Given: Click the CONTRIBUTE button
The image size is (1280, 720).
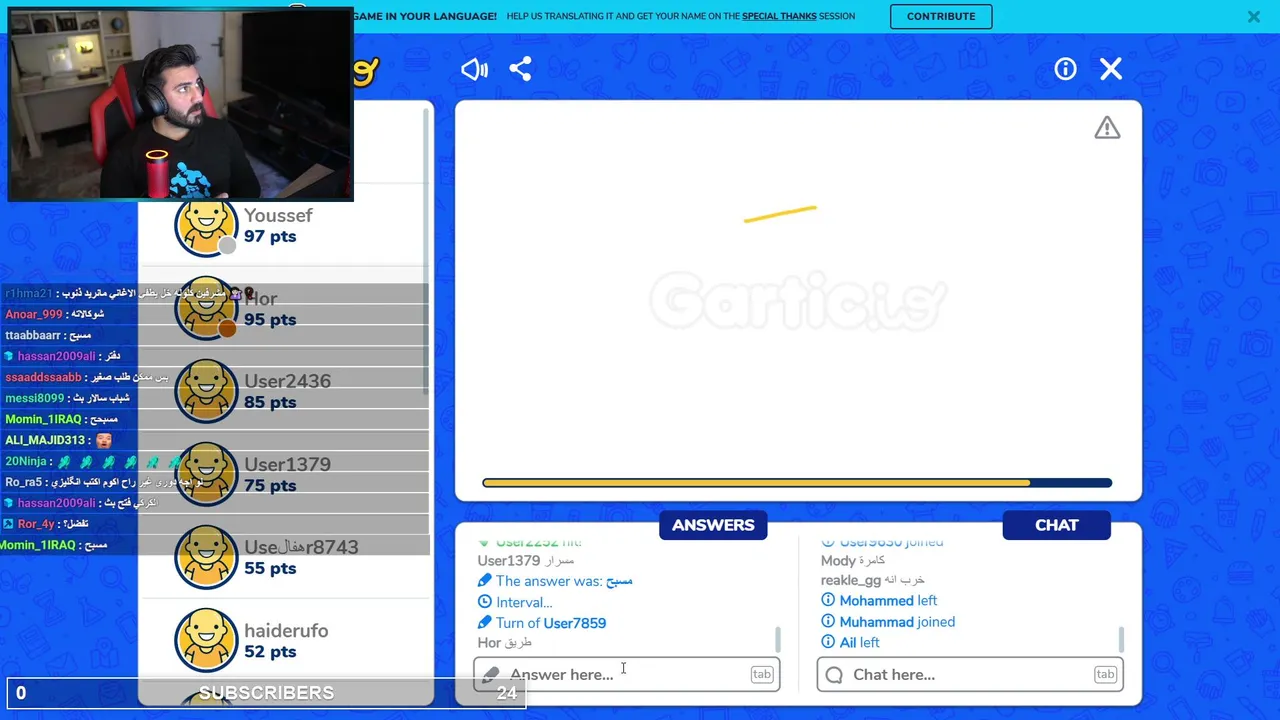Looking at the screenshot, I should pyautogui.click(x=941, y=16).
